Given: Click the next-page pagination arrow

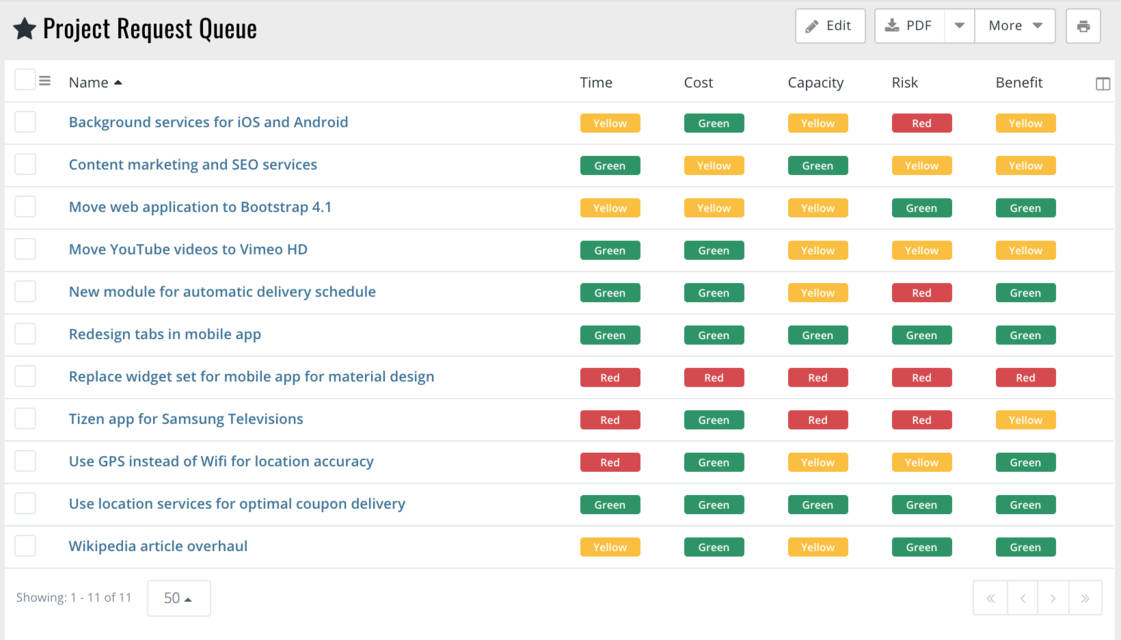Looking at the screenshot, I should [1053, 598].
